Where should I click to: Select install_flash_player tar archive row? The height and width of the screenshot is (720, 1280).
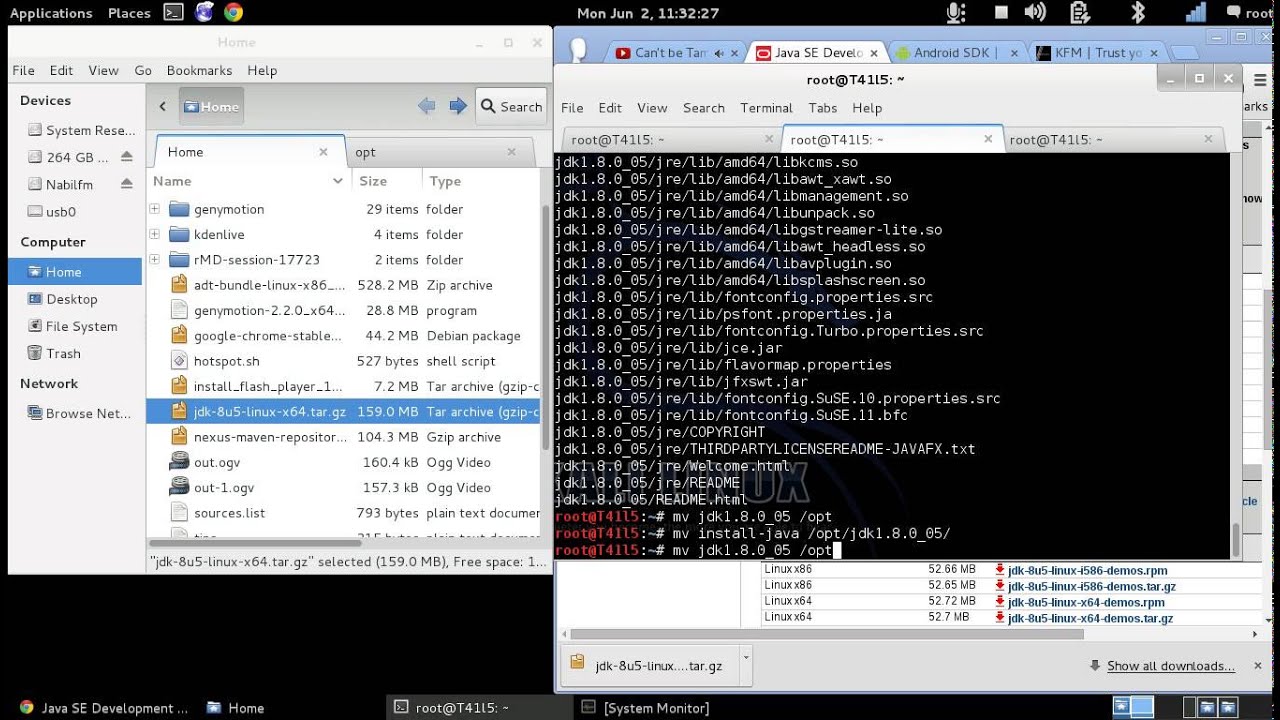click(x=345, y=386)
